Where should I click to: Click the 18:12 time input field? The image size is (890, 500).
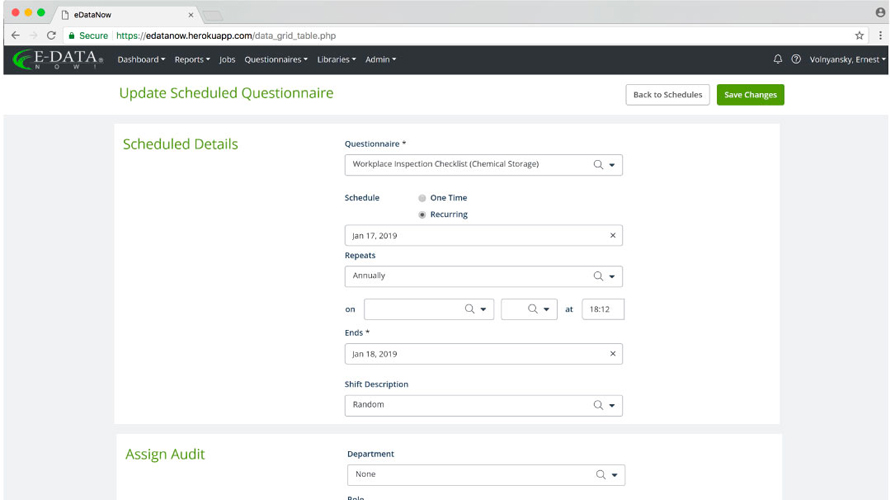603,309
